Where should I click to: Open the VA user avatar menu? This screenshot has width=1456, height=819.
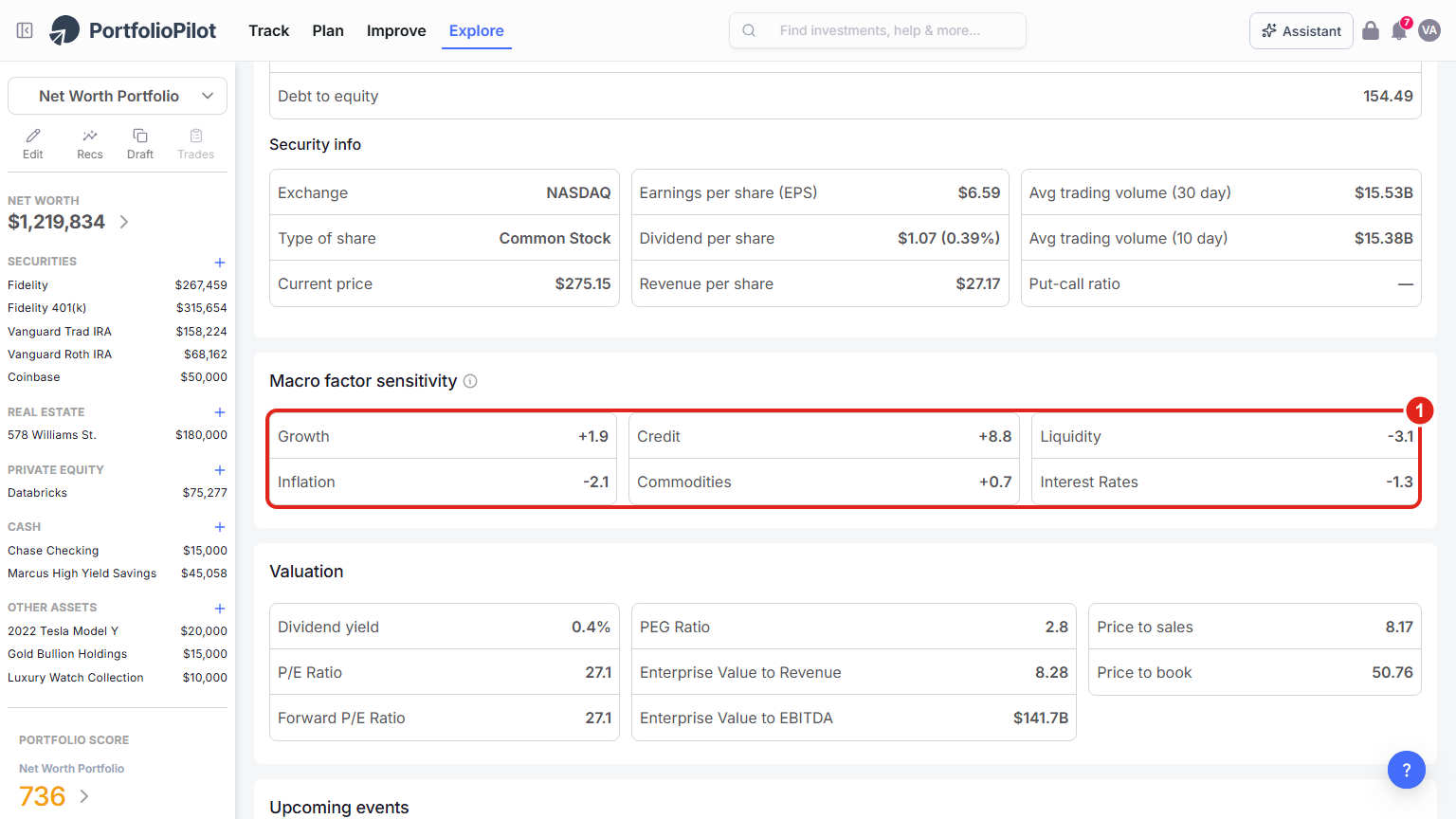1429,30
